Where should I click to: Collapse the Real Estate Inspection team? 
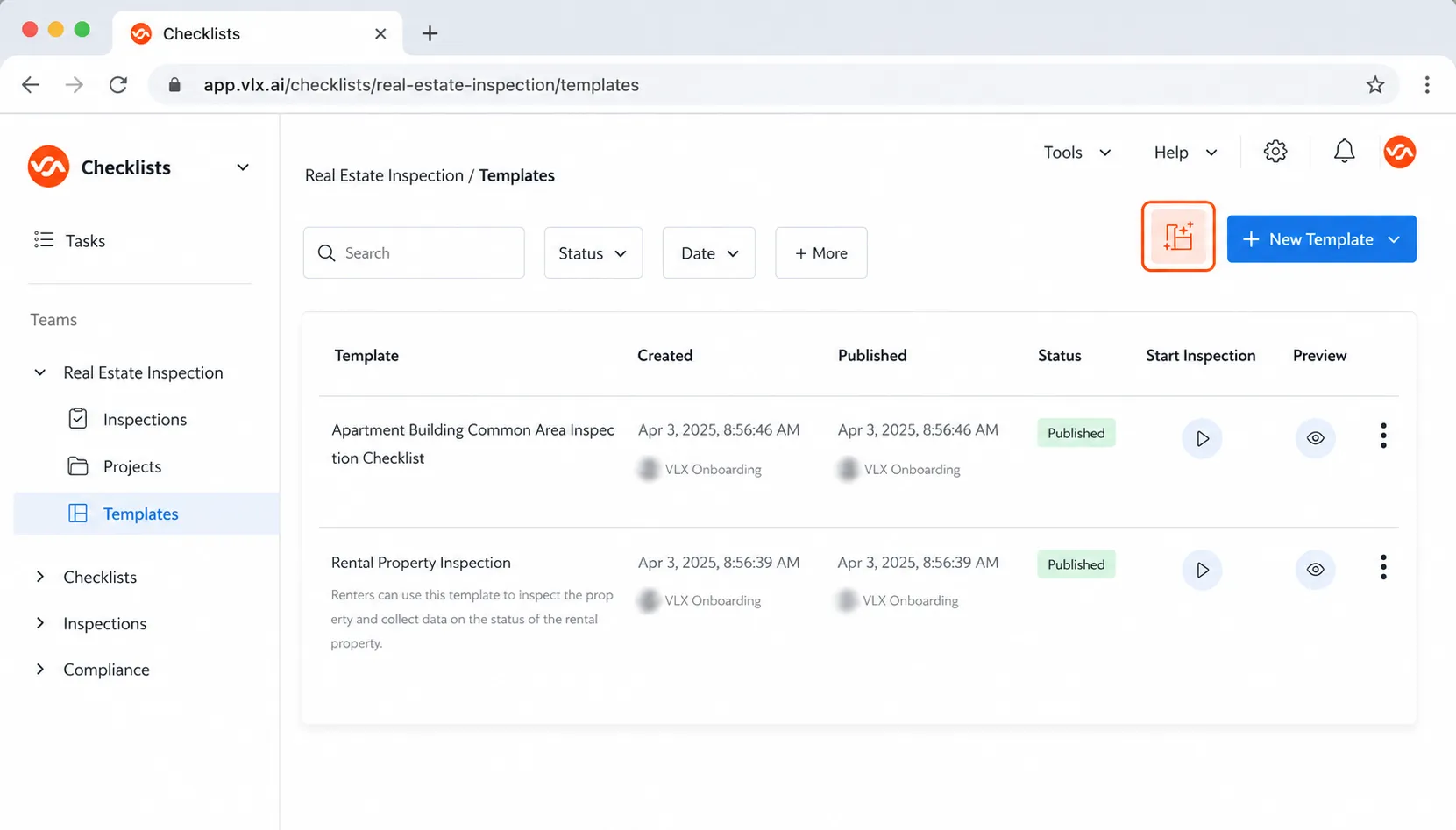click(39, 372)
